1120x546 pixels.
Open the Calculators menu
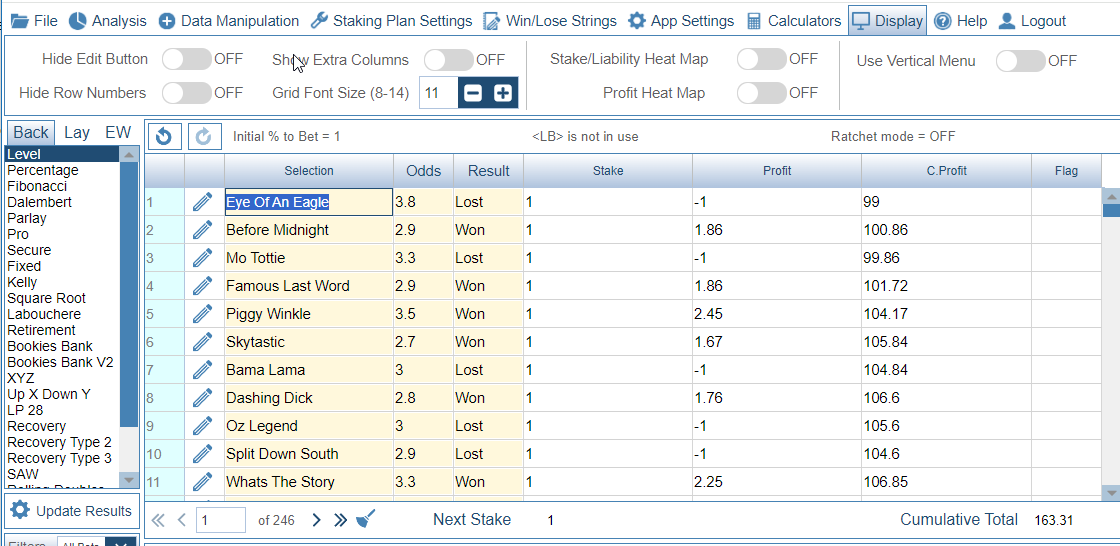793,21
